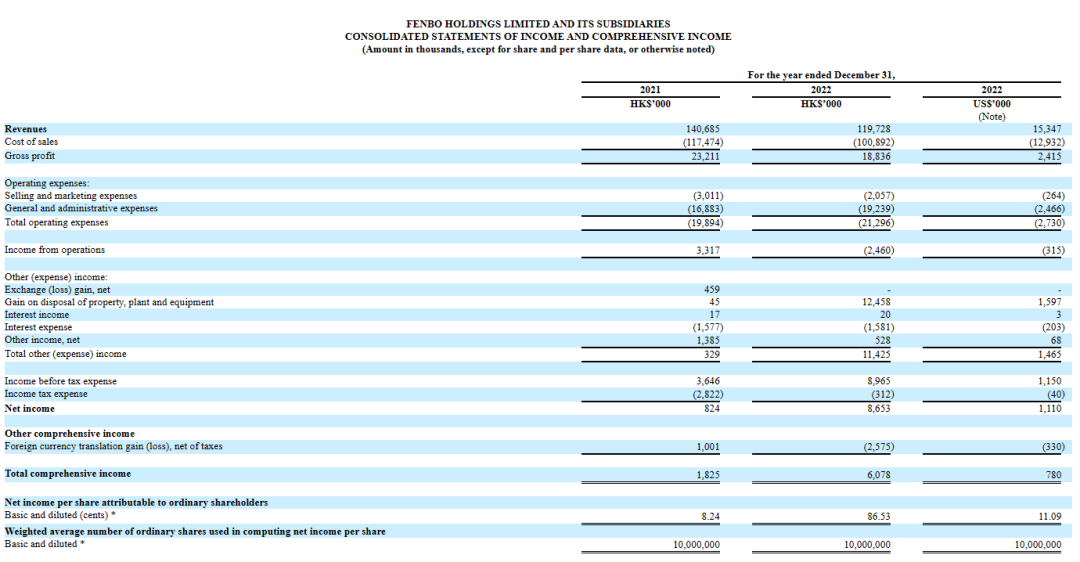Click the For the year ended December 31 heading

pos(821,75)
